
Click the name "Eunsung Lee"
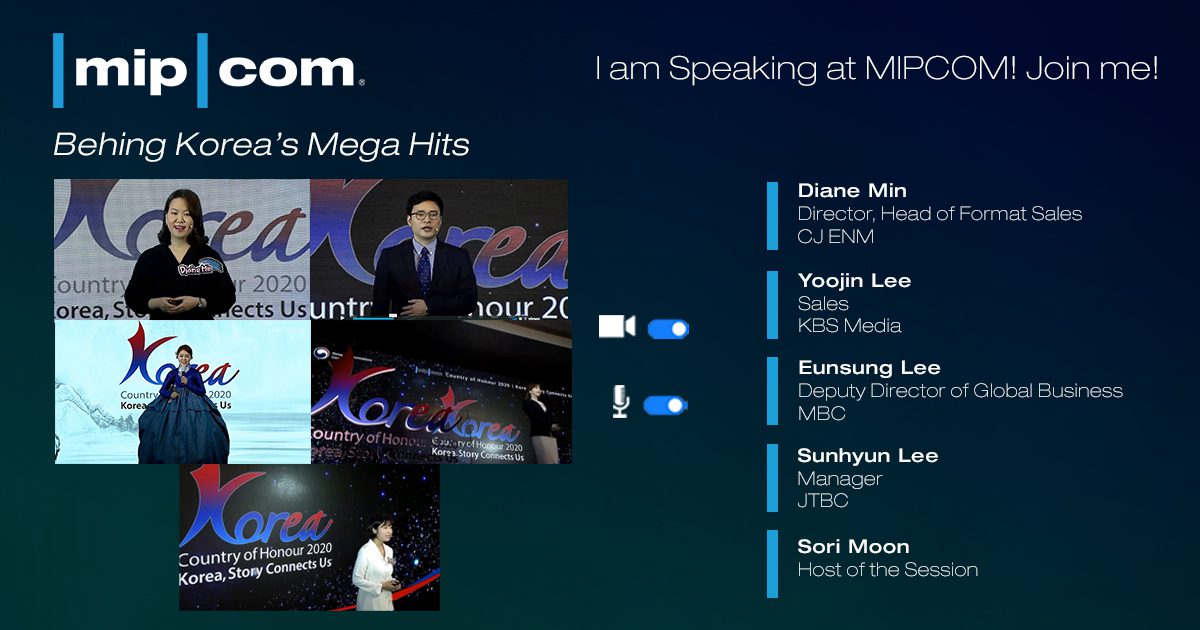coord(869,367)
